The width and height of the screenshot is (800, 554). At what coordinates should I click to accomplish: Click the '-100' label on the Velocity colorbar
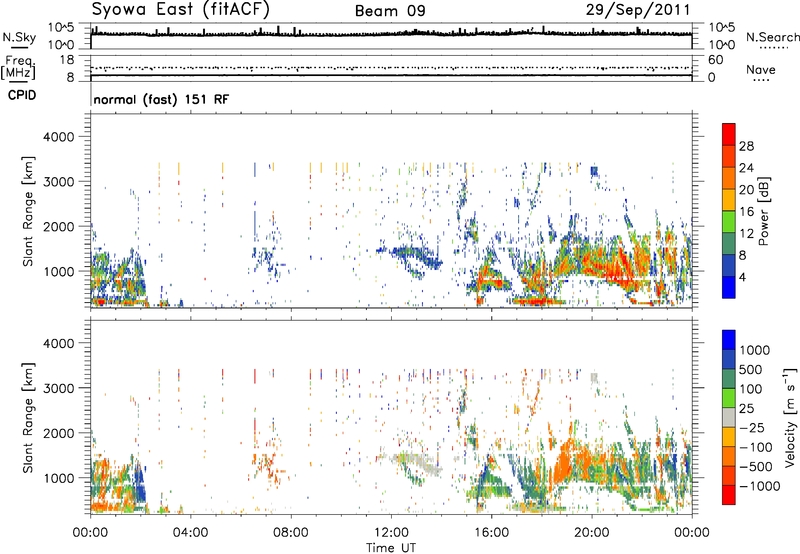pyautogui.click(x=756, y=447)
